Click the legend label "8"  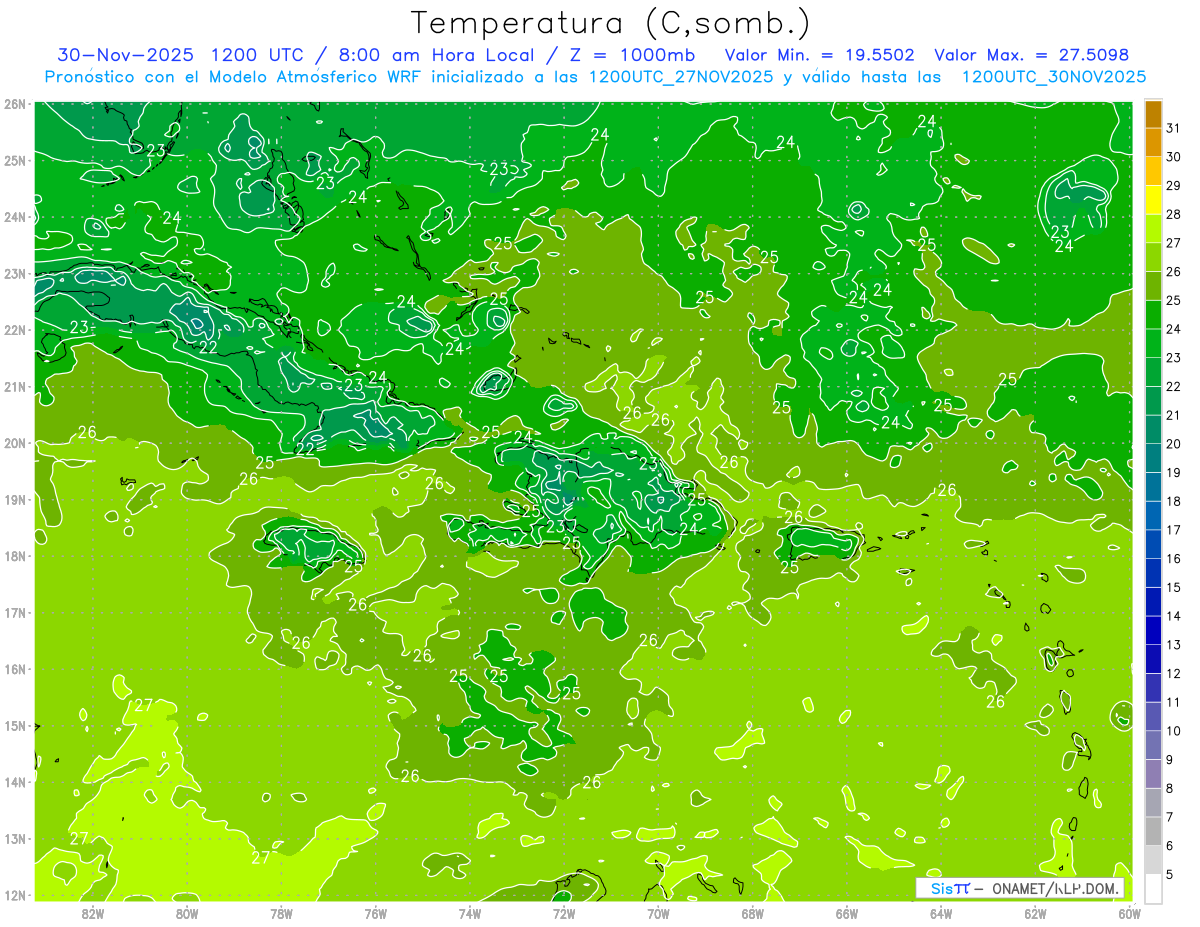(x=1170, y=788)
